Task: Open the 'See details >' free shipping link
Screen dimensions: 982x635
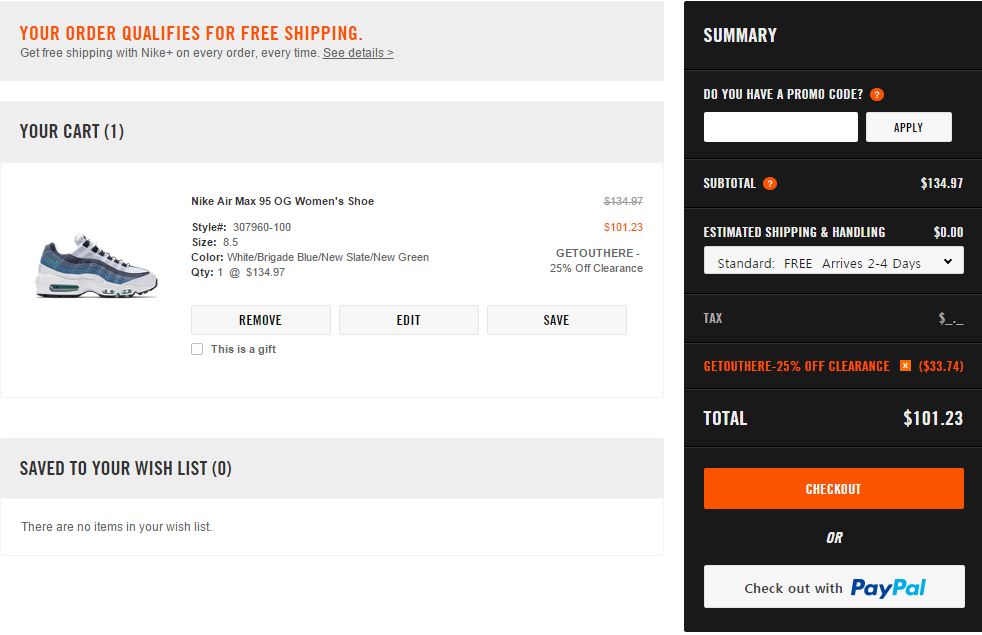Action: tap(358, 53)
